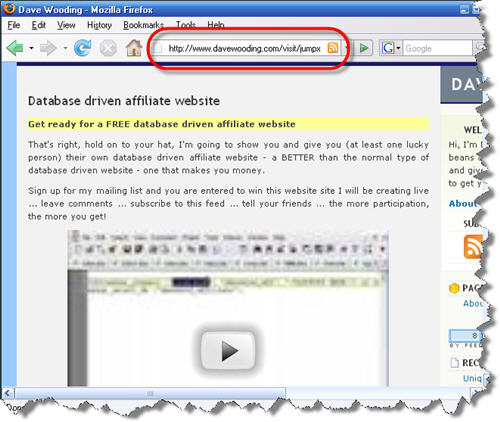This screenshot has width=500, height=422.
Task: Click the RSS feed icon in address bar
Action: coord(333,48)
